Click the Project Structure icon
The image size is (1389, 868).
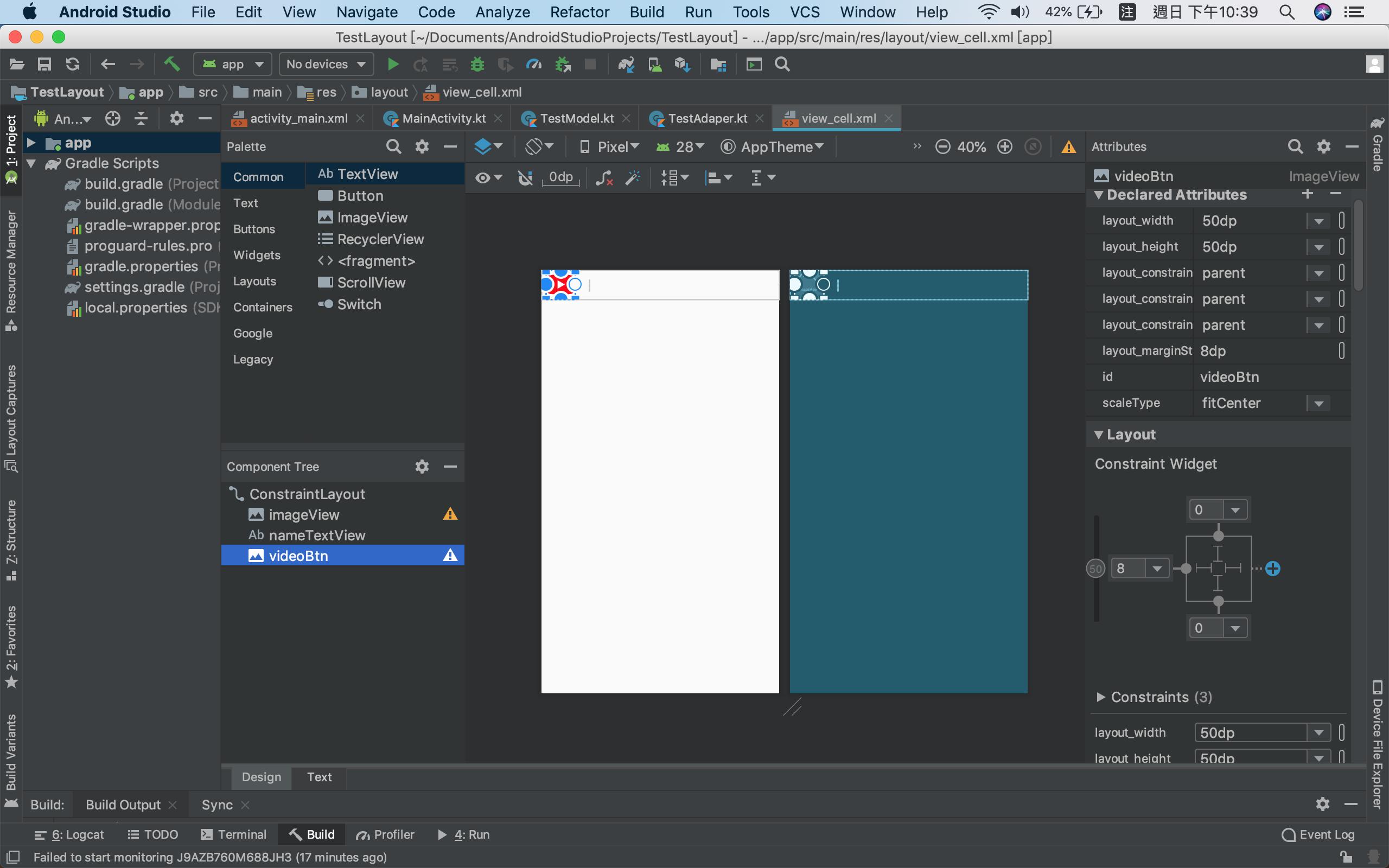[718, 65]
